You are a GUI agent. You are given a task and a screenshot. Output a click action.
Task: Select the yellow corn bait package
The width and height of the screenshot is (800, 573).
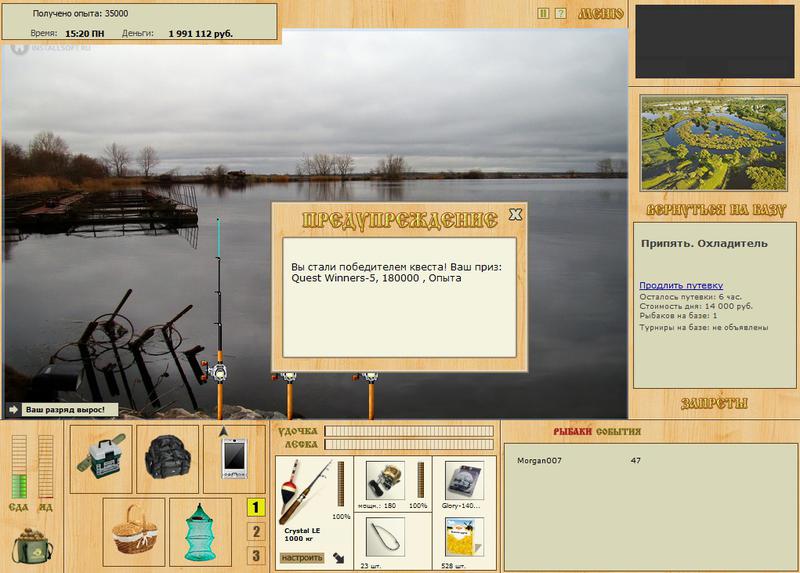464,537
